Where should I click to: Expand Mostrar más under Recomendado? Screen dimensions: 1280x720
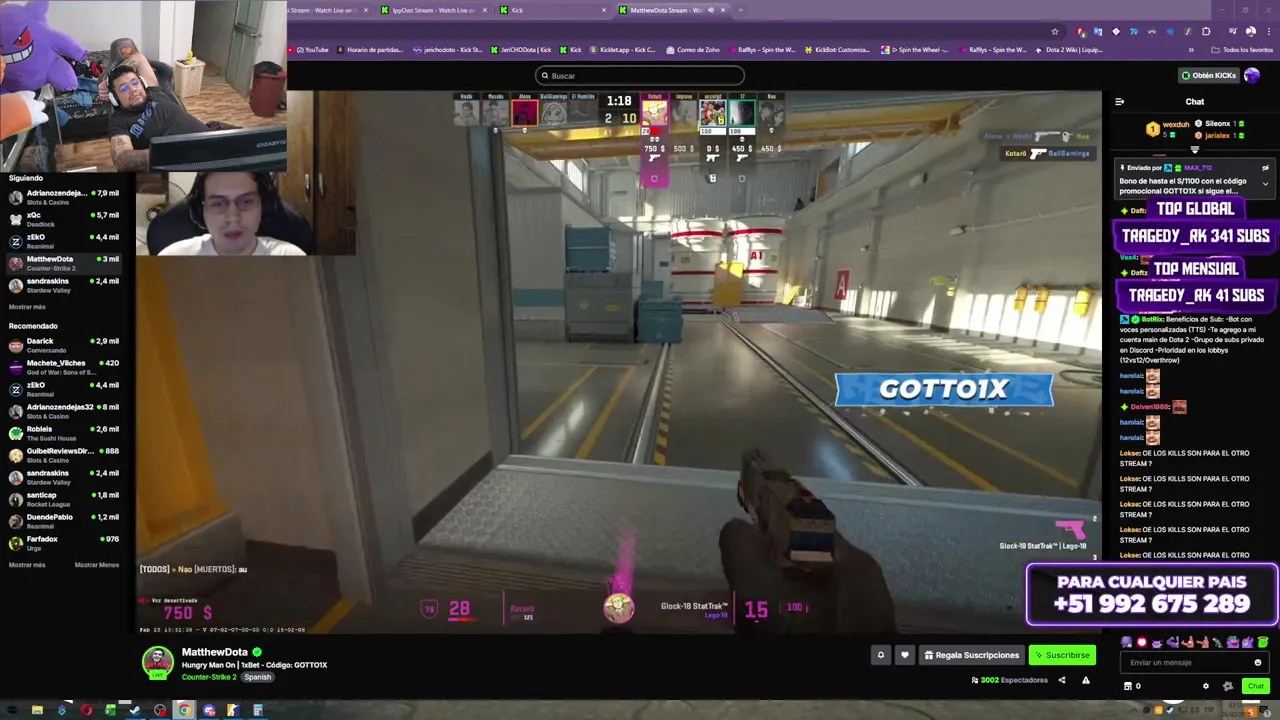click(x=27, y=565)
